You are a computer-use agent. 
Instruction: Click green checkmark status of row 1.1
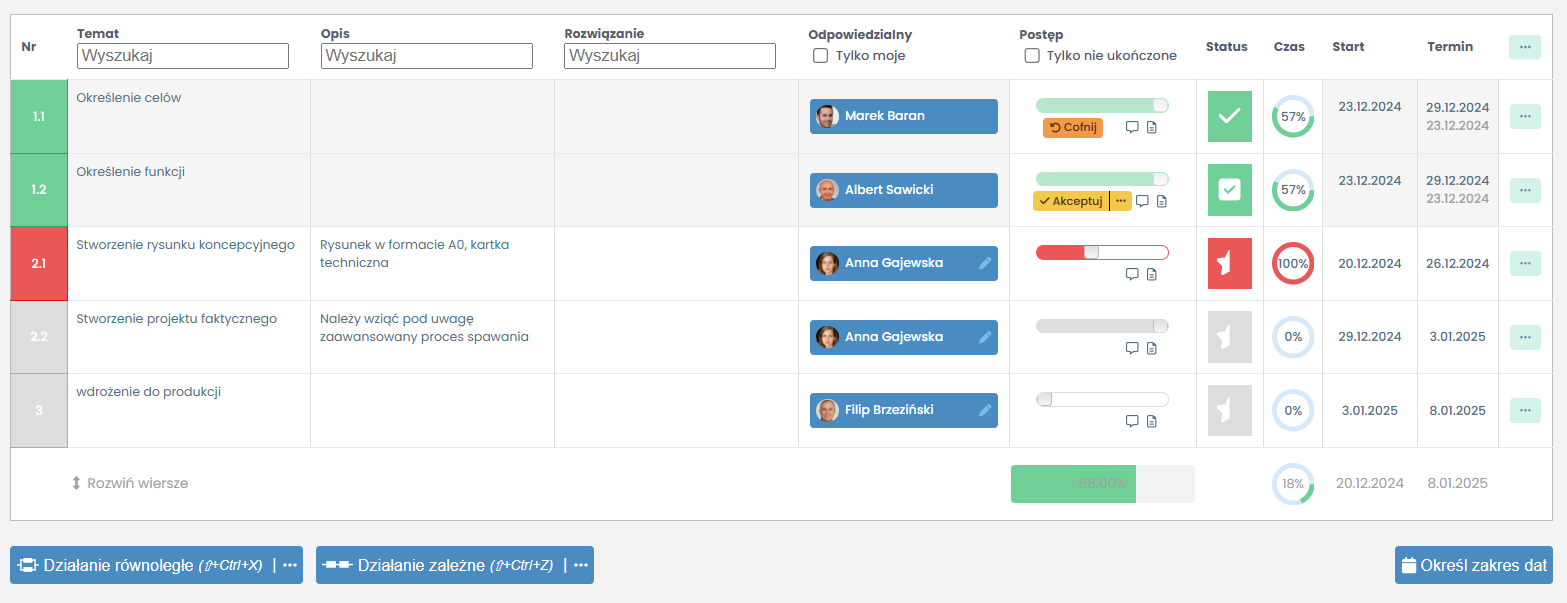[x=1229, y=116]
